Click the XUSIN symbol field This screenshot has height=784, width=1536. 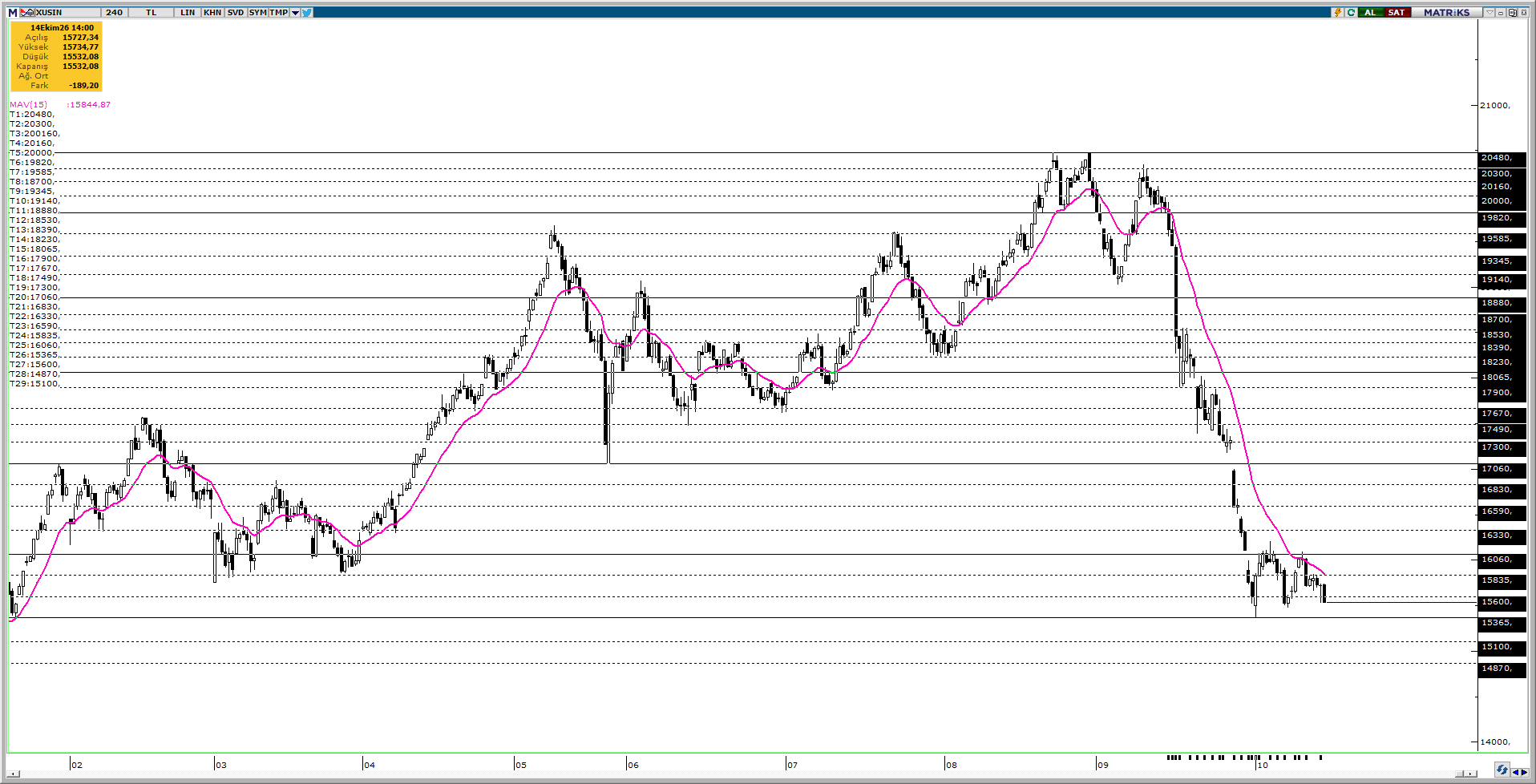[68, 13]
